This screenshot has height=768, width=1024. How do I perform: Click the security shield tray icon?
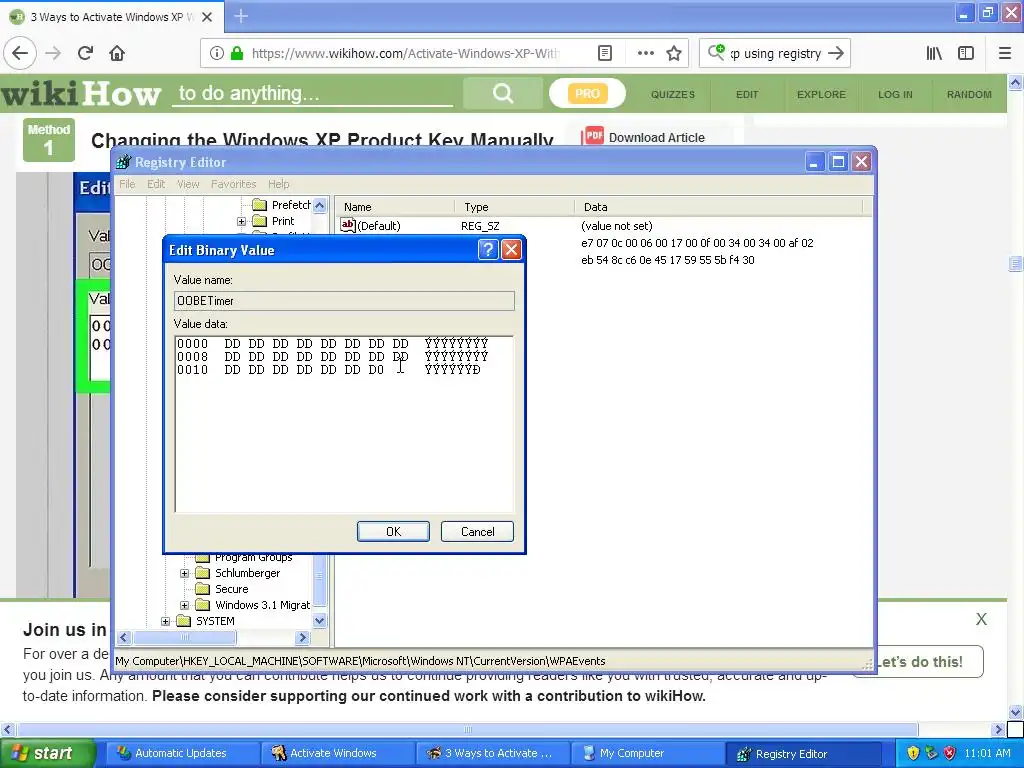tap(912, 753)
